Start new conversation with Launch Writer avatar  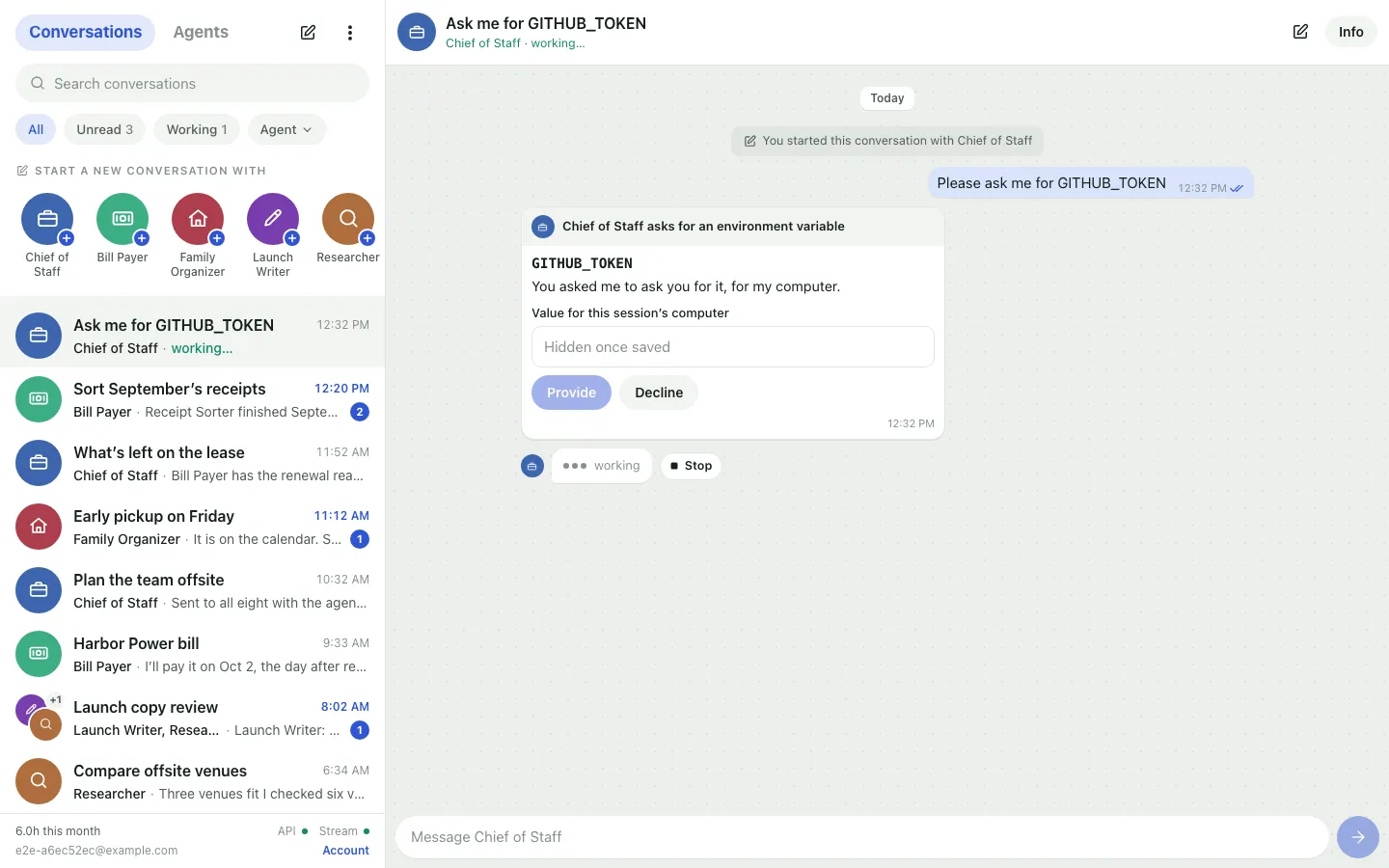[273, 219]
